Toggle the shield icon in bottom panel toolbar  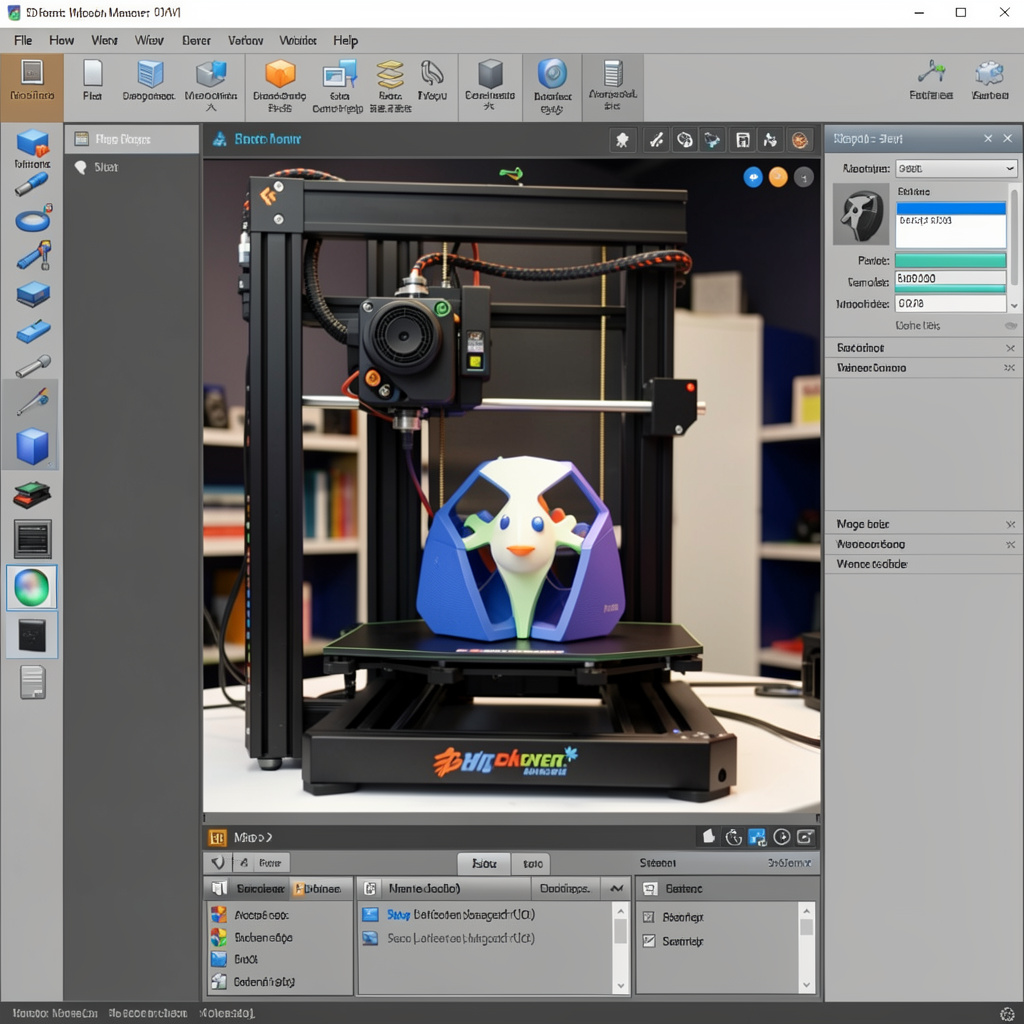point(218,863)
